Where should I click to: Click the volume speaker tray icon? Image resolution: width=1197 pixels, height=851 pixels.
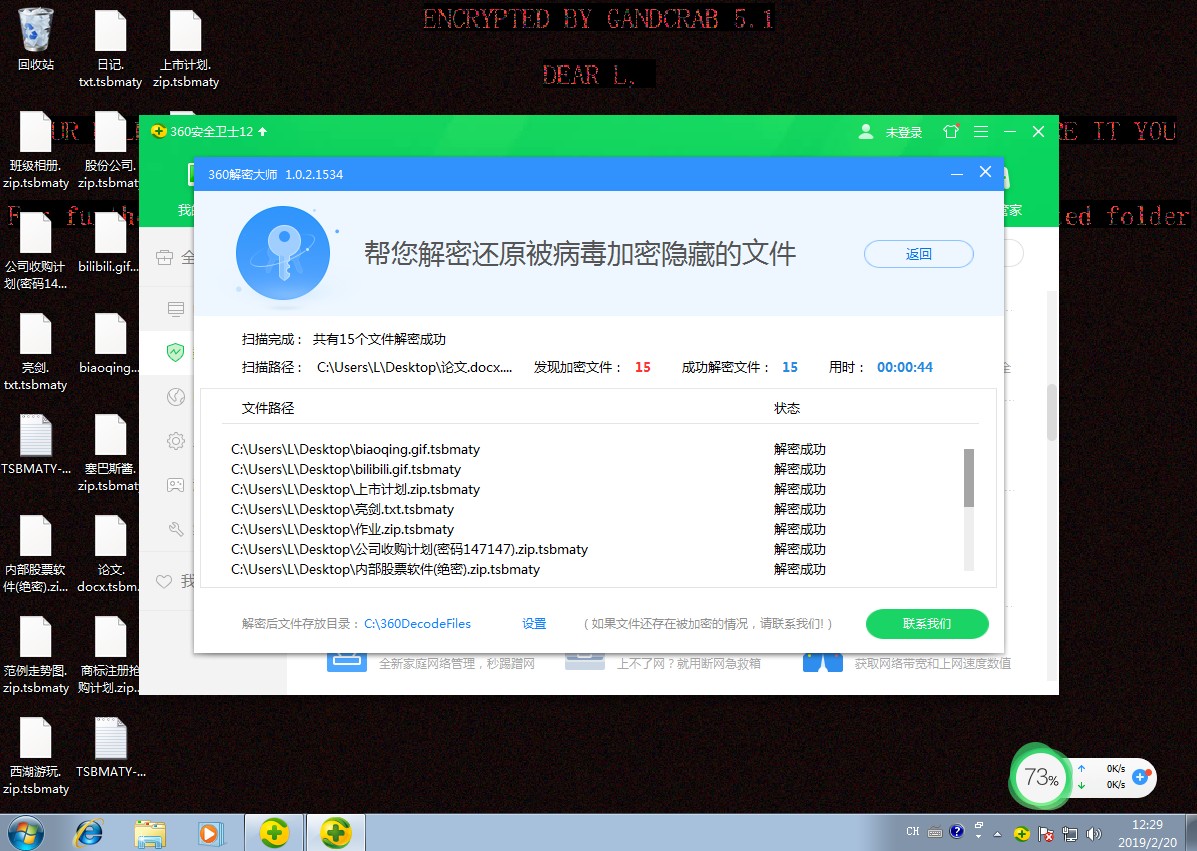1094,834
